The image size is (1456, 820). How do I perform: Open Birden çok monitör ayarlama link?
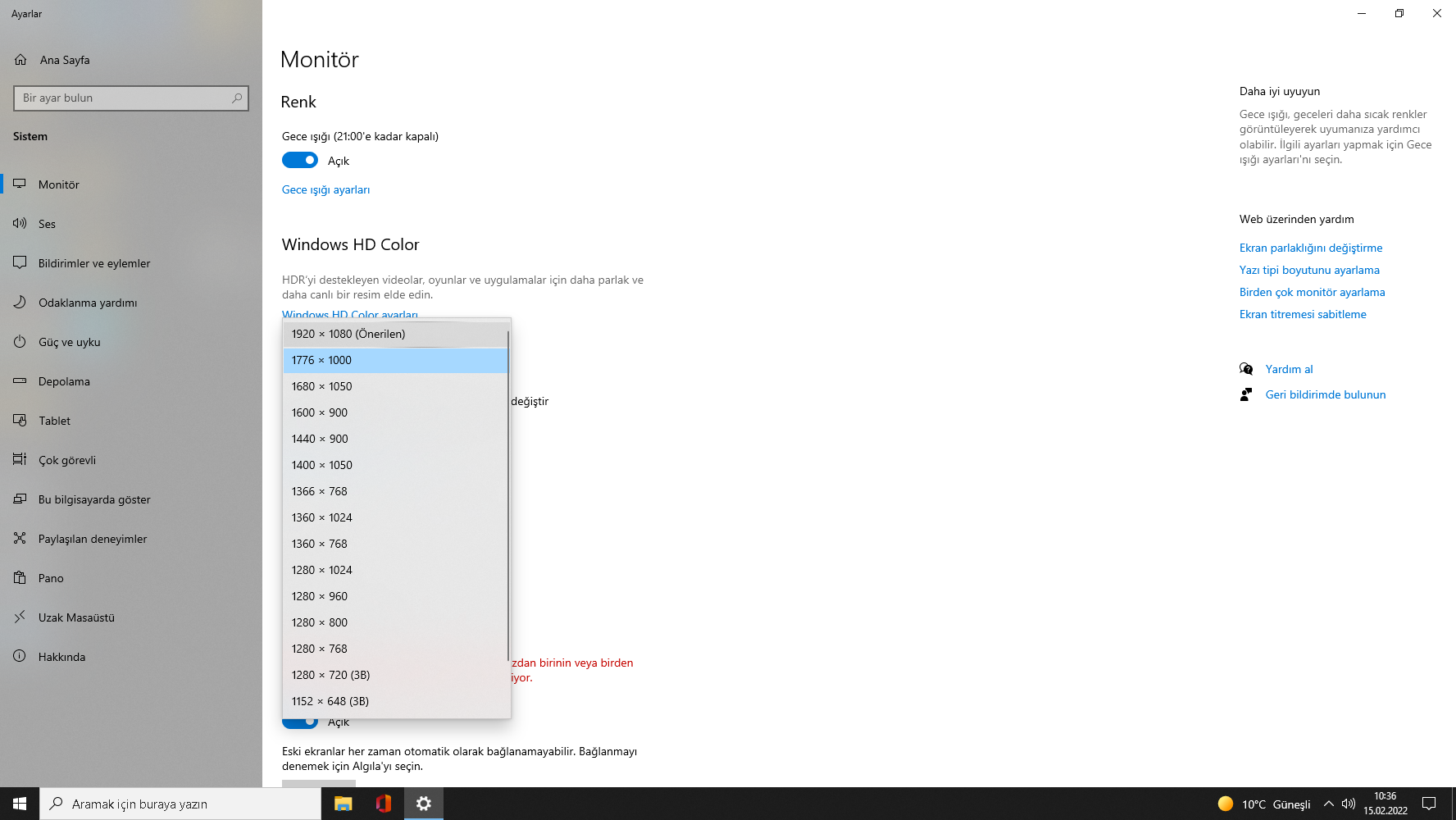[x=1313, y=292]
